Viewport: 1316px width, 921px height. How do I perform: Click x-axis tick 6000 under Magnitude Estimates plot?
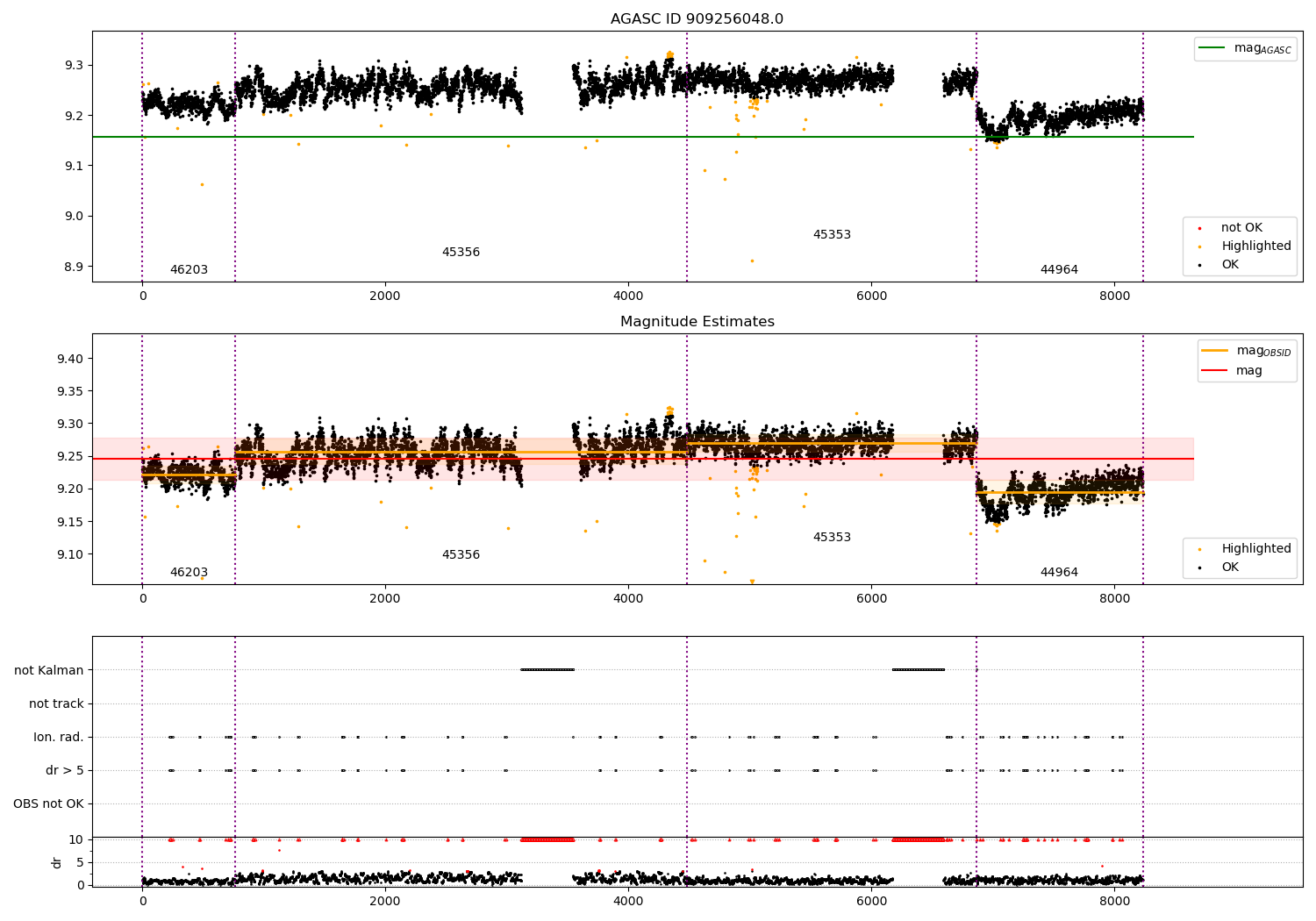[x=871, y=599]
